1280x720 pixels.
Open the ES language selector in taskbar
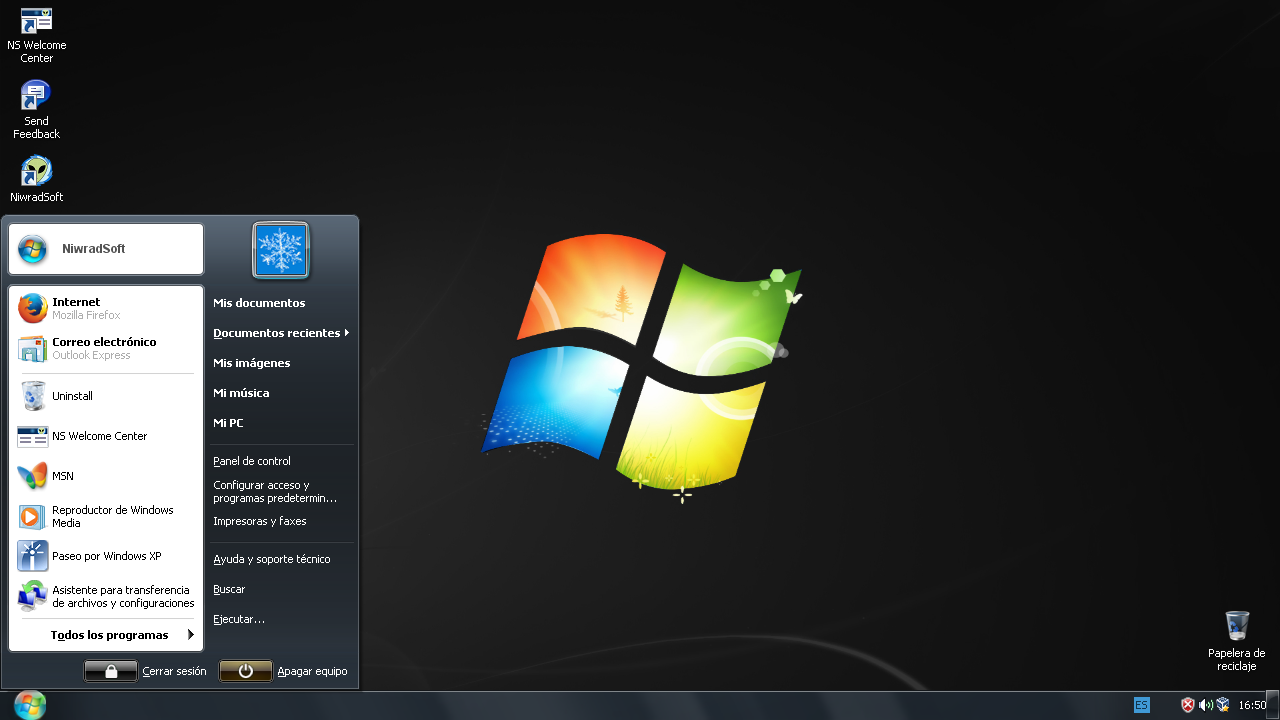[1142, 705]
